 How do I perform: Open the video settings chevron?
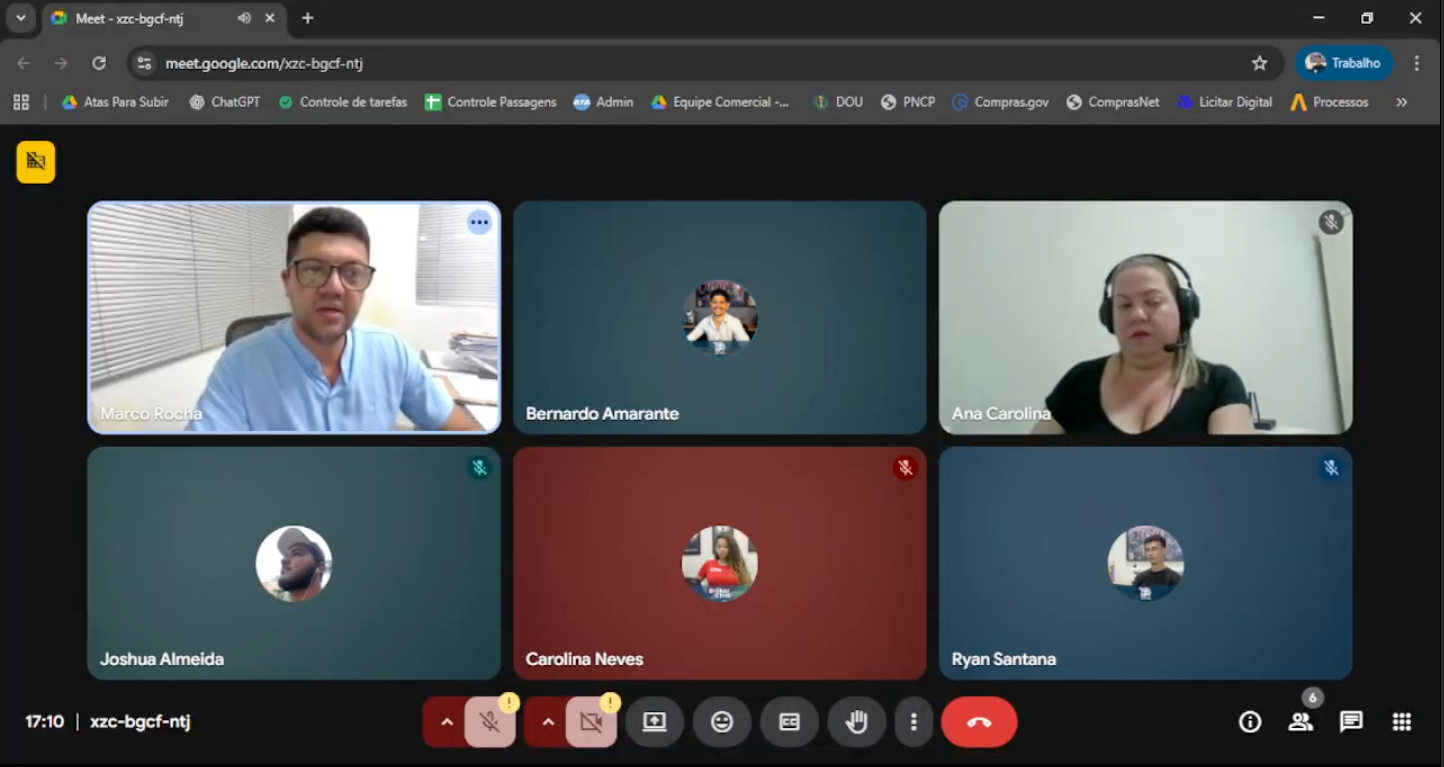click(546, 721)
